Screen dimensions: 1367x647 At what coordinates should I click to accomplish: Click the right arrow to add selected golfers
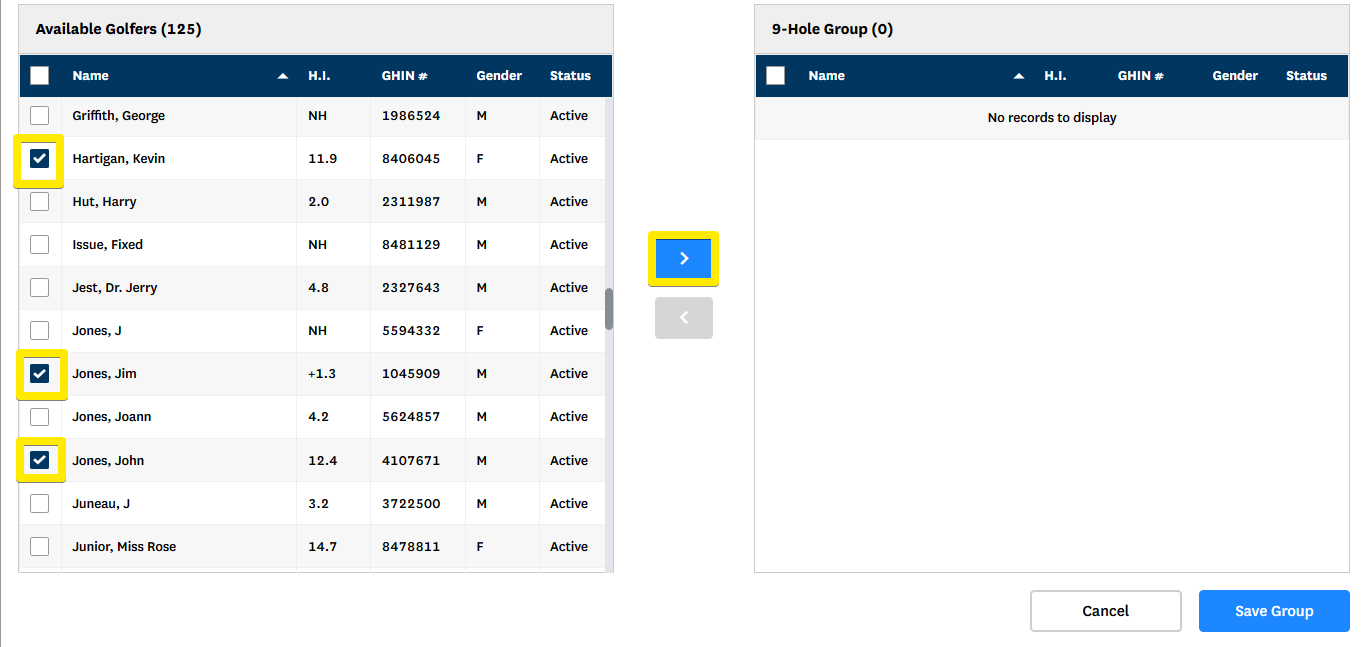tap(683, 258)
